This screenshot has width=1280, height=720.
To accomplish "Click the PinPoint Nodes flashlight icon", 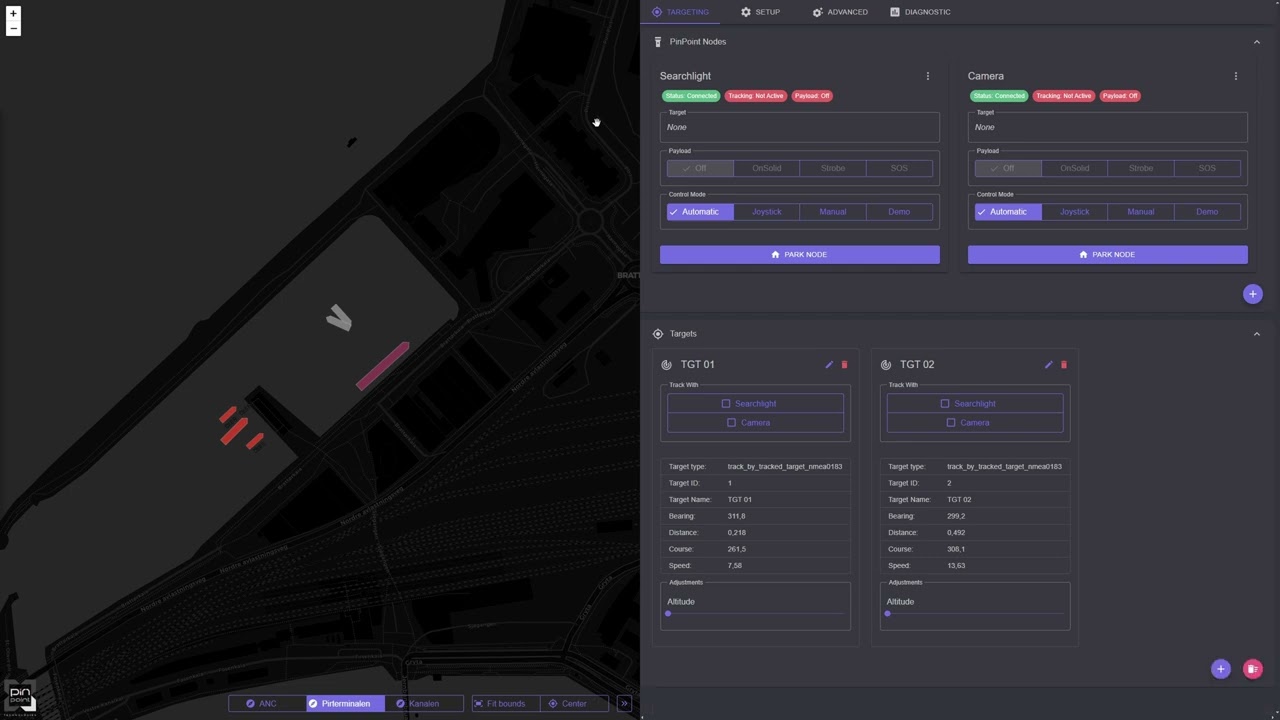I will pos(658,42).
